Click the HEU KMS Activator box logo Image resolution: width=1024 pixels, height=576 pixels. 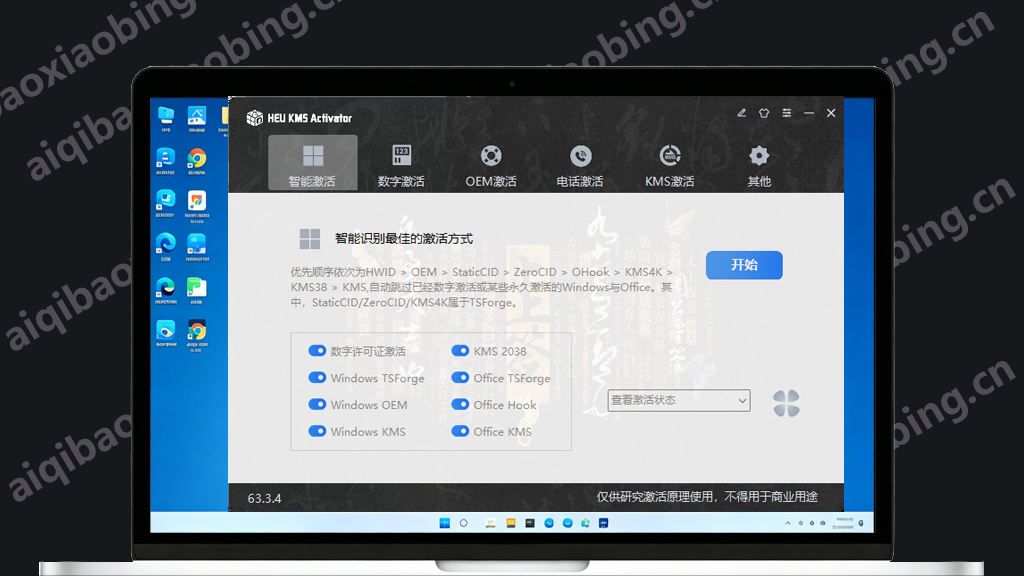tap(254, 118)
